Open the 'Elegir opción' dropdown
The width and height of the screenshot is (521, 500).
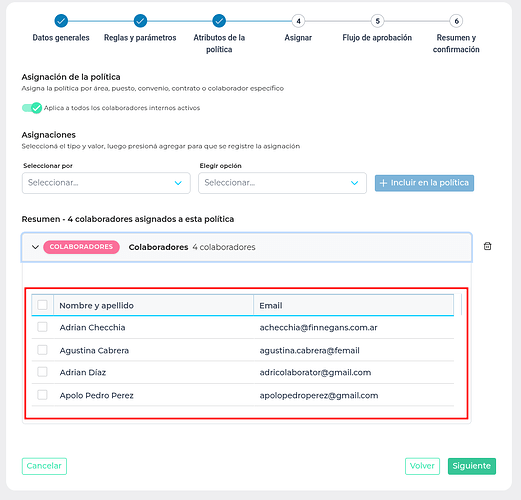click(282, 183)
